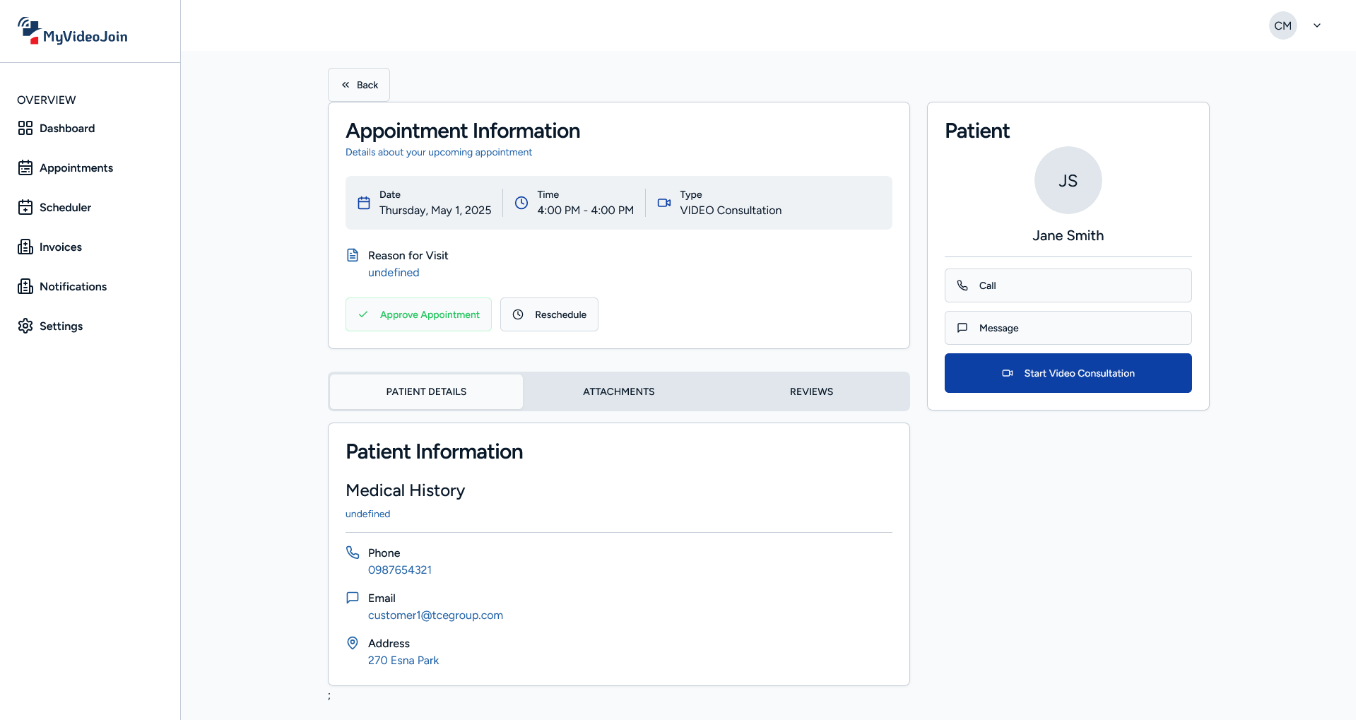1356x720 pixels.
Task: Click the Patient Information heading
Action: 434,452
